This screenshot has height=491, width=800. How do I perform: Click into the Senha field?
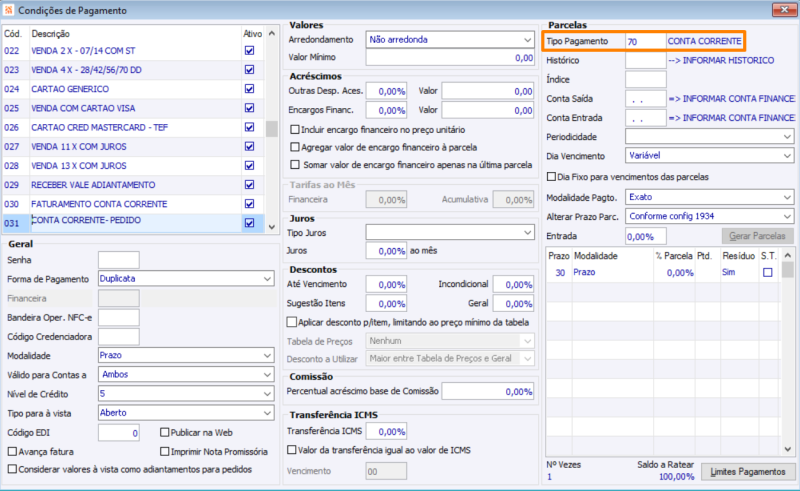[x=118, y=260]
